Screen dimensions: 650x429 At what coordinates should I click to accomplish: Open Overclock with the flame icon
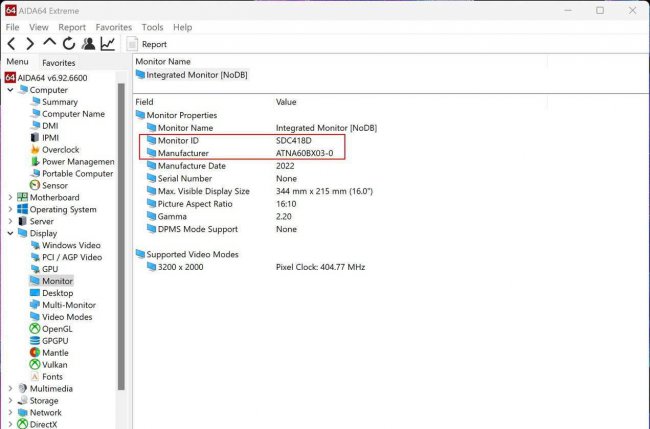[55, 150]
